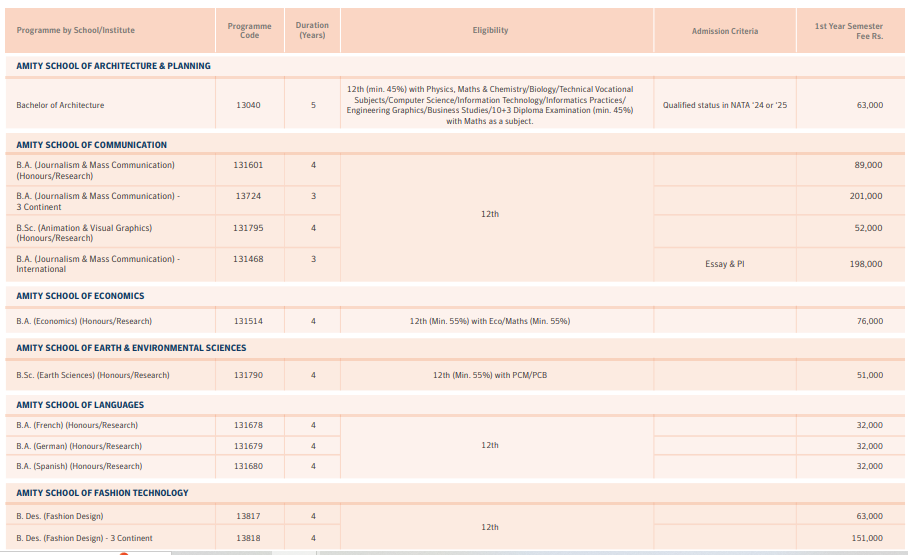
Task: Click programme code 131678
Action: click(x=248, y=425)
